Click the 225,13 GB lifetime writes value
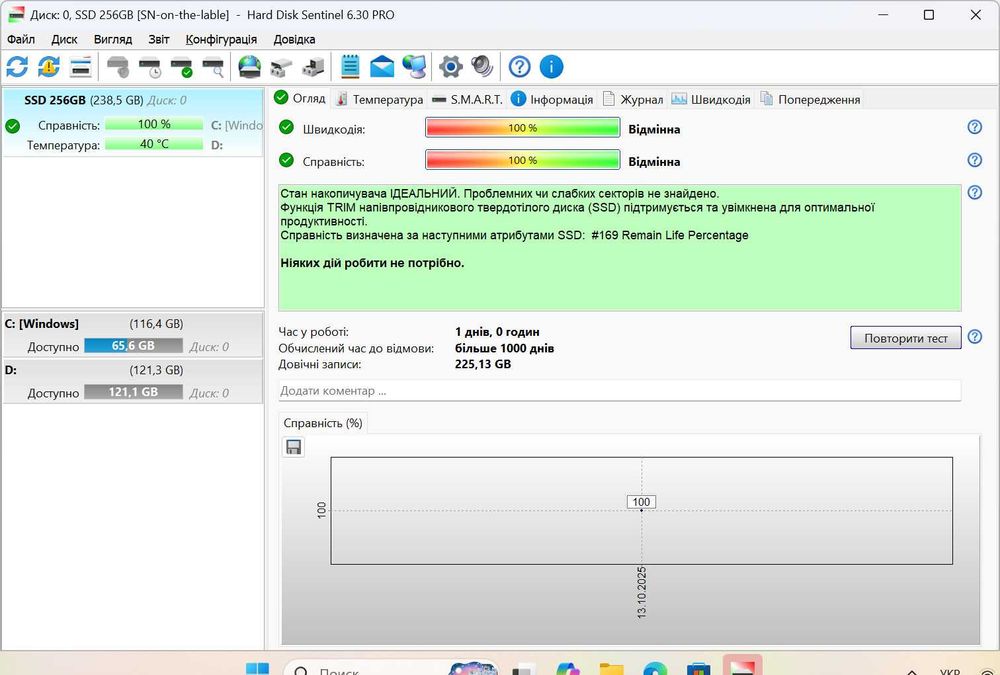This screenshot has height=675, width=1000. pyautogui.click(x=483, y=364)
